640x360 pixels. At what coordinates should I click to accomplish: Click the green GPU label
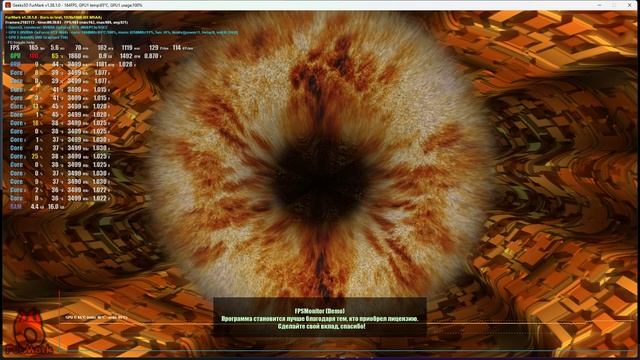click(x=15, y=56)
